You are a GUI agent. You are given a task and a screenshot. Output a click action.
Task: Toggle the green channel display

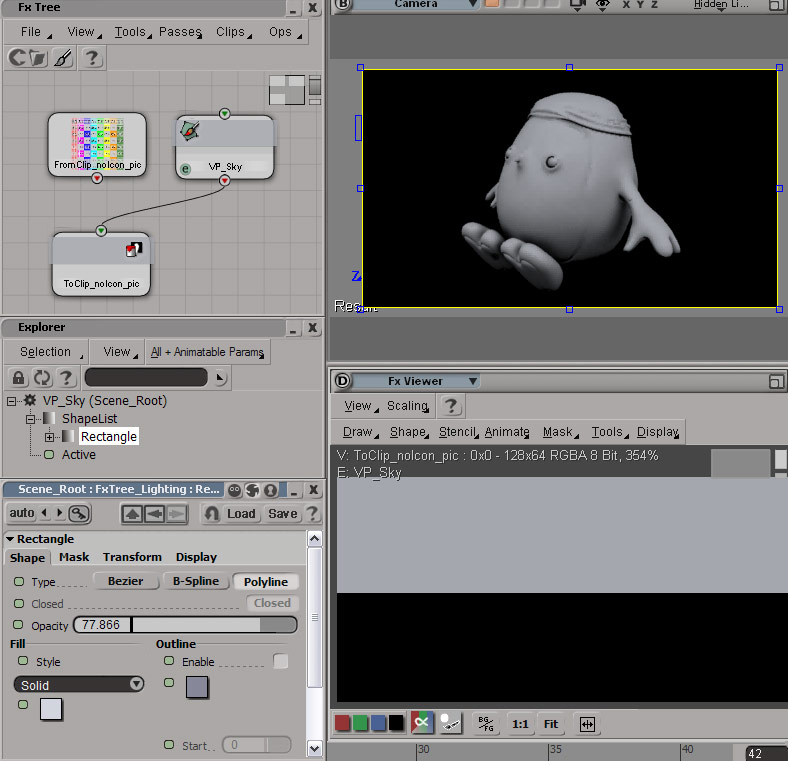(360, 723)
